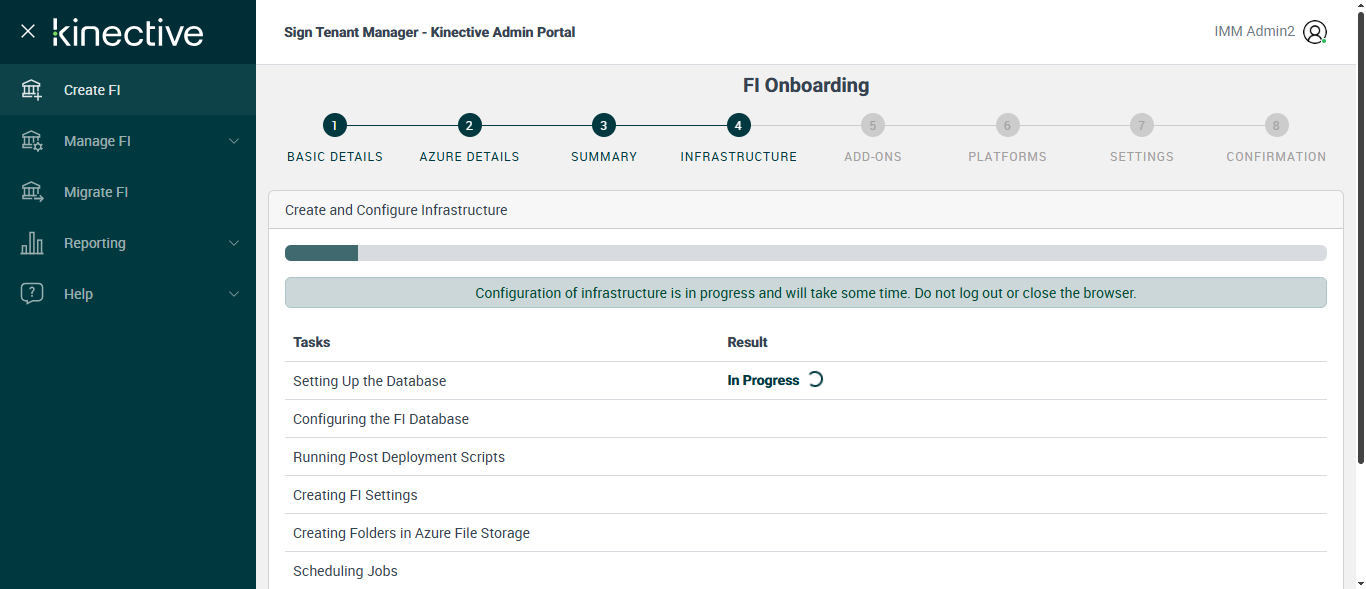The width and height of the screenshot is (1366, 589).
Task: Click the Kinective logo
Action: coord(128,32)
